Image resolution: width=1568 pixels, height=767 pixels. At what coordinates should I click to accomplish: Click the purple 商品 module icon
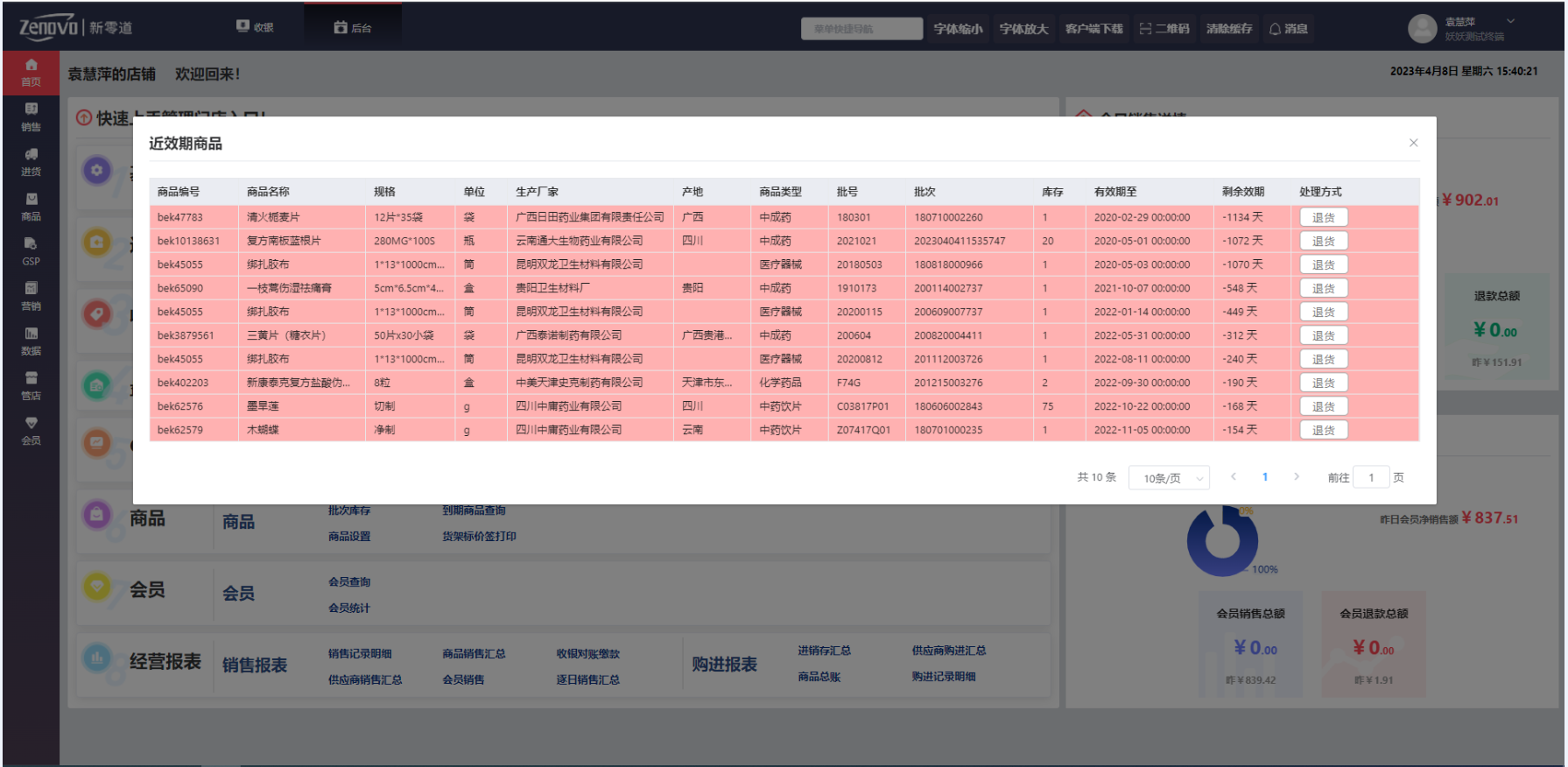tap(97, 515)
